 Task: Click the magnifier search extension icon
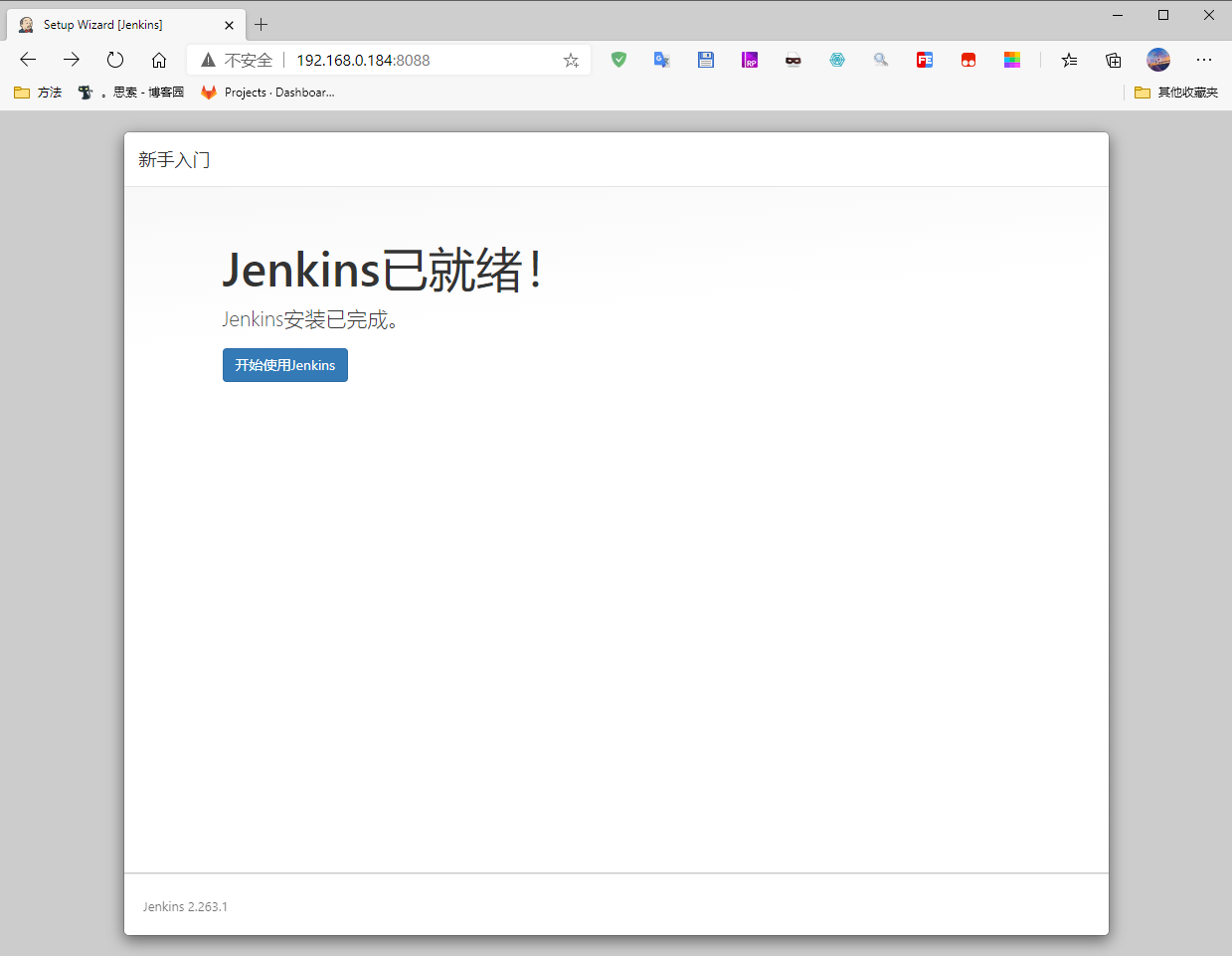[x=881, y=60]
